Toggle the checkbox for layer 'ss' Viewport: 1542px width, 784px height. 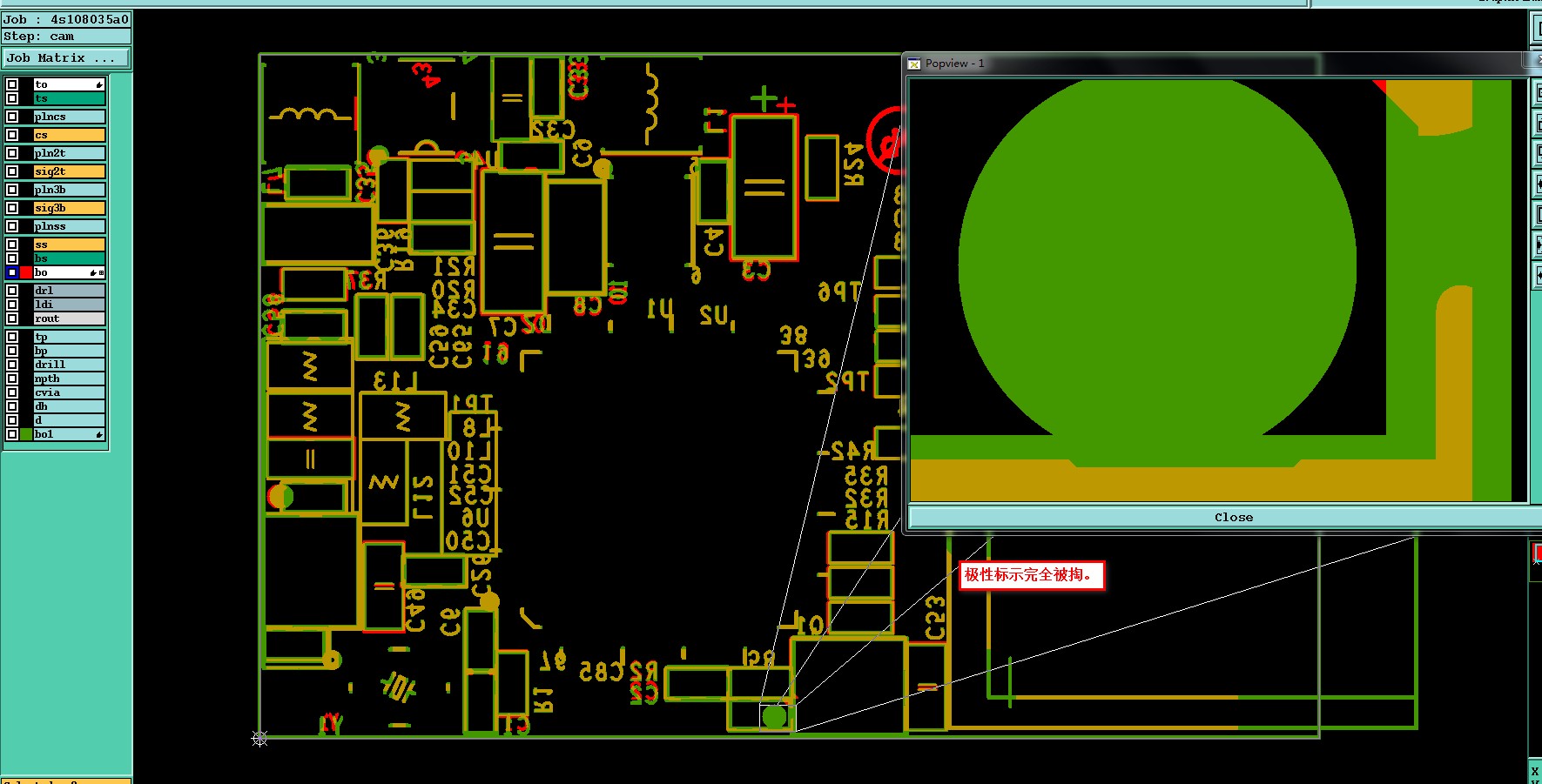12,245
